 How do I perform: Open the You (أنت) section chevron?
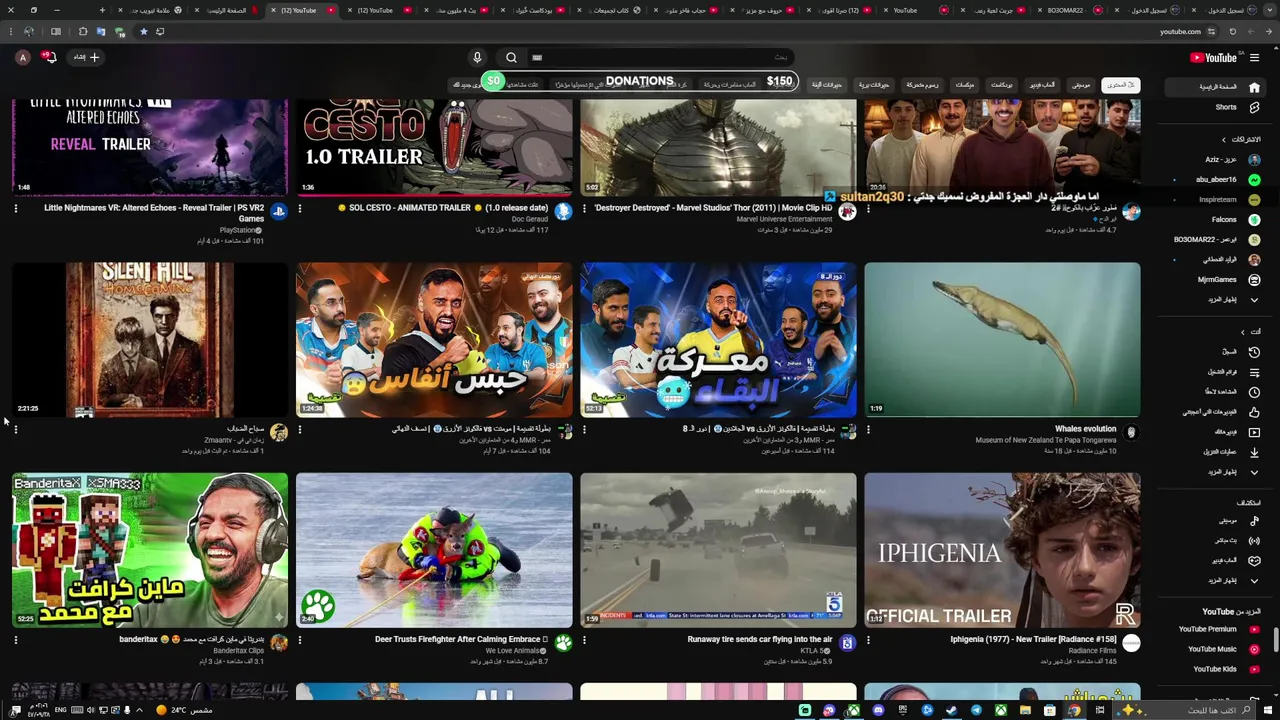click(1243, 332)
